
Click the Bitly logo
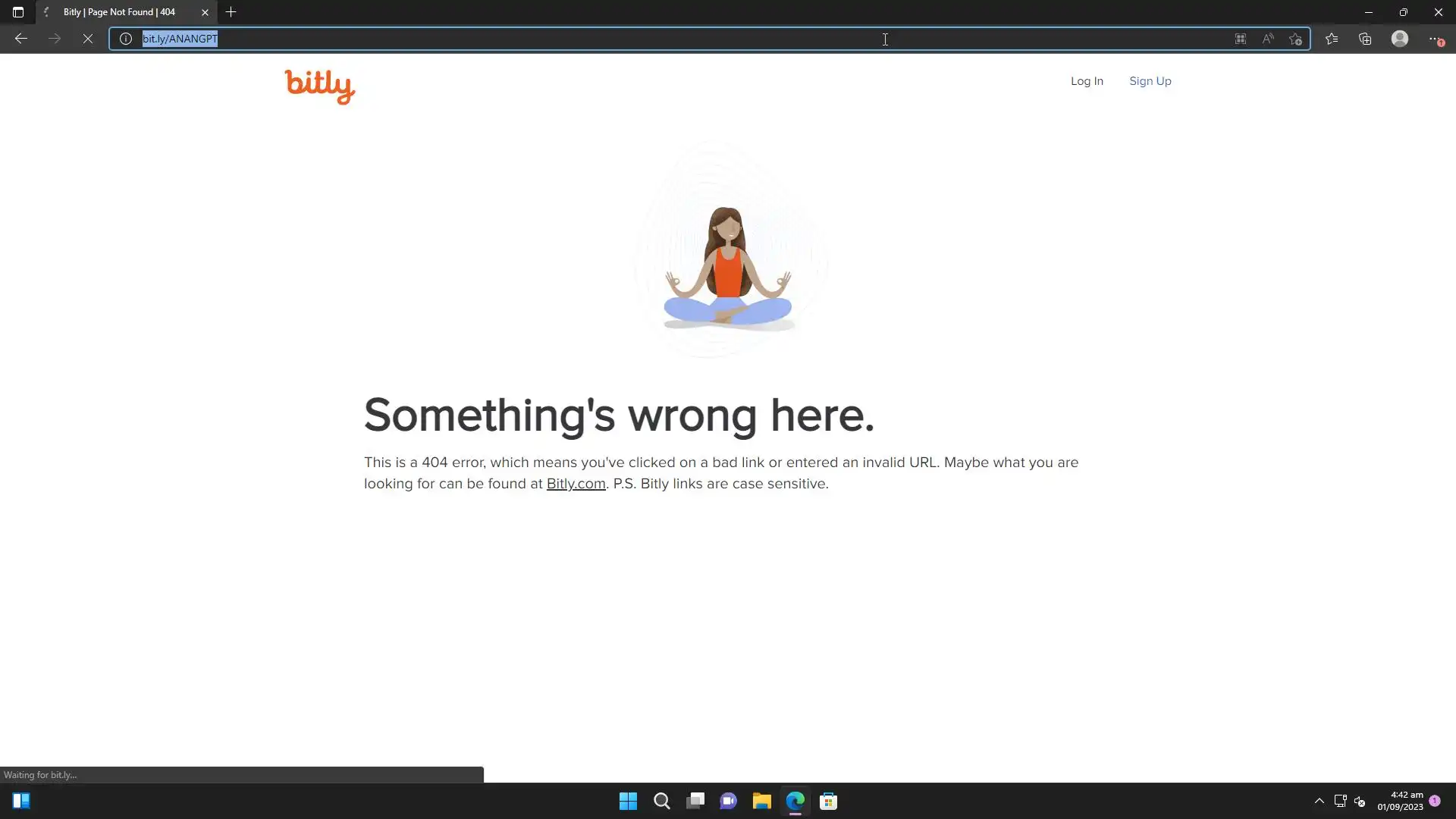click(319, 86)
